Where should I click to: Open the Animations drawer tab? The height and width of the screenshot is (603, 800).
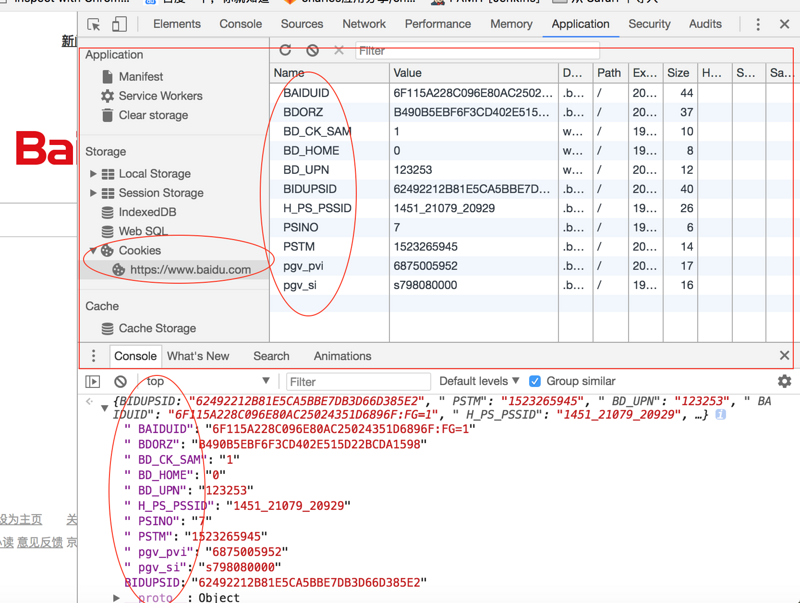(342, 356)
